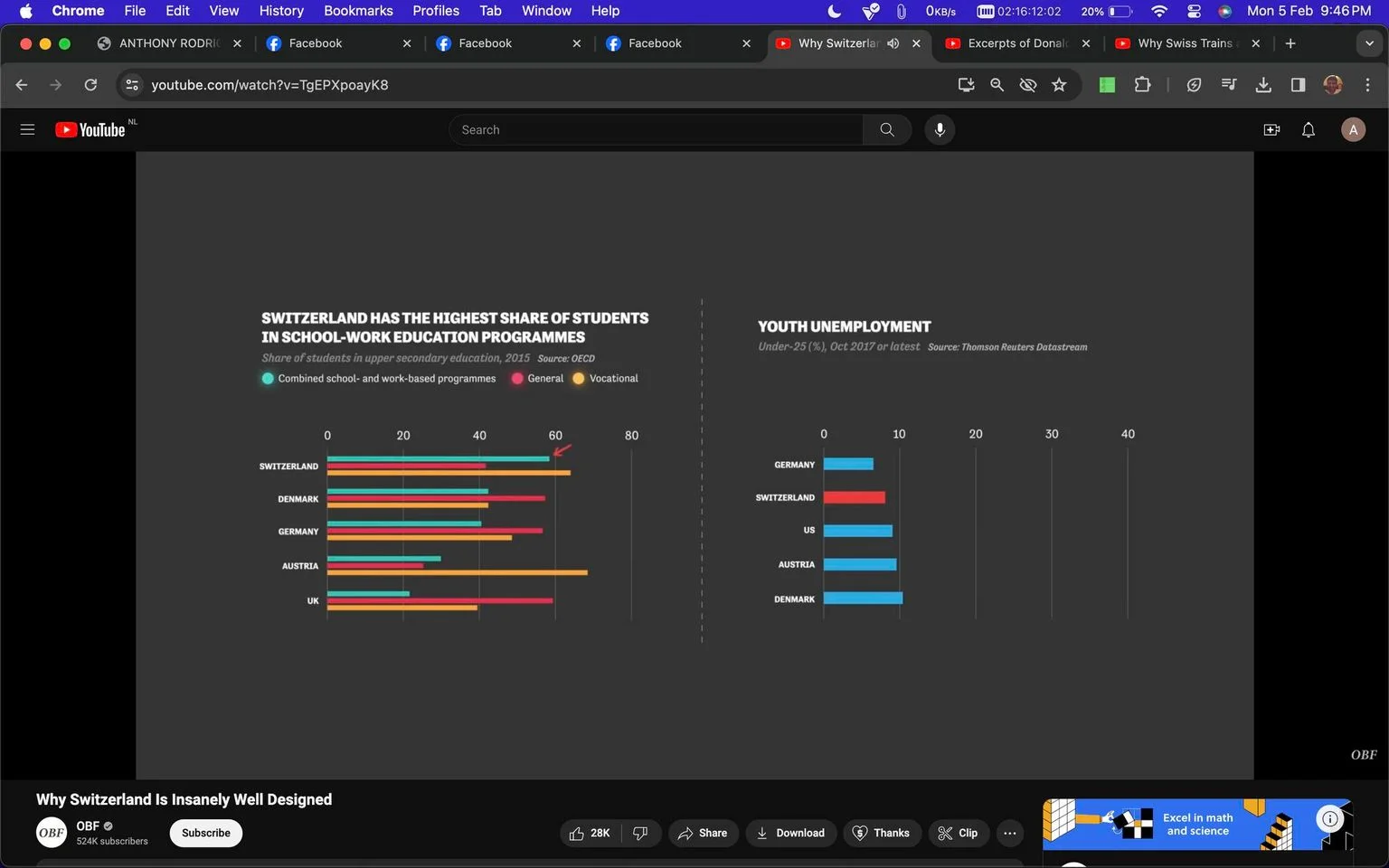Toggle Chrome side panel icon
The image size is (1389, 868).
(x=1298, y=84)
